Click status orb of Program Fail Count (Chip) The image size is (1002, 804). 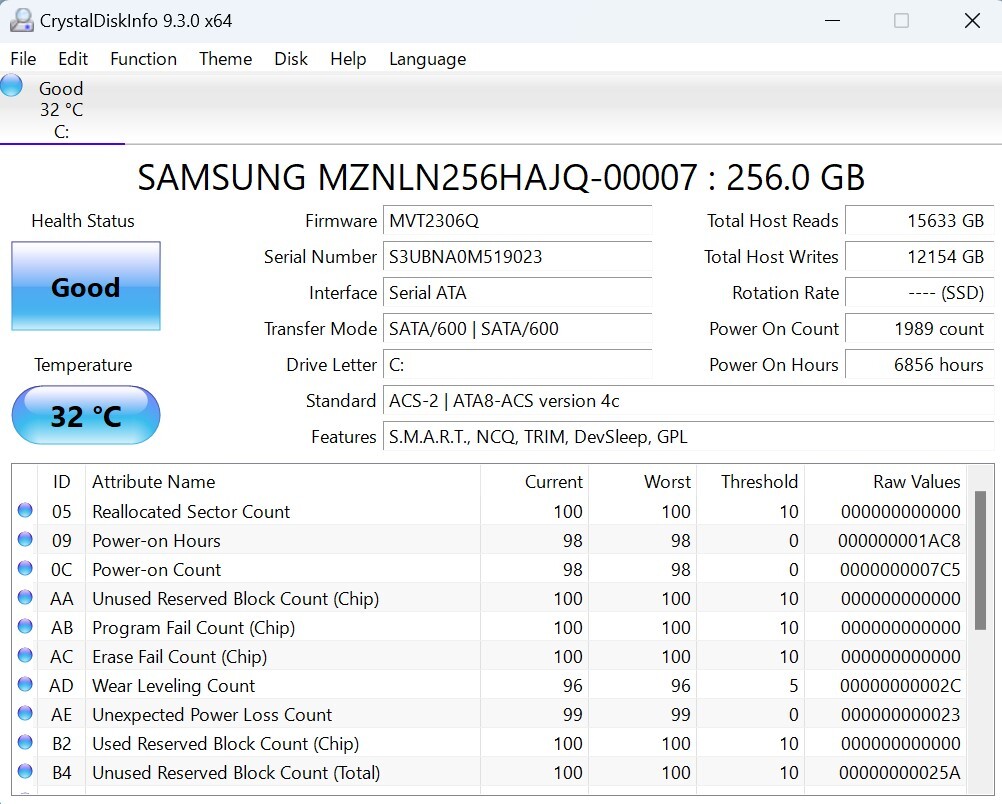25,627
